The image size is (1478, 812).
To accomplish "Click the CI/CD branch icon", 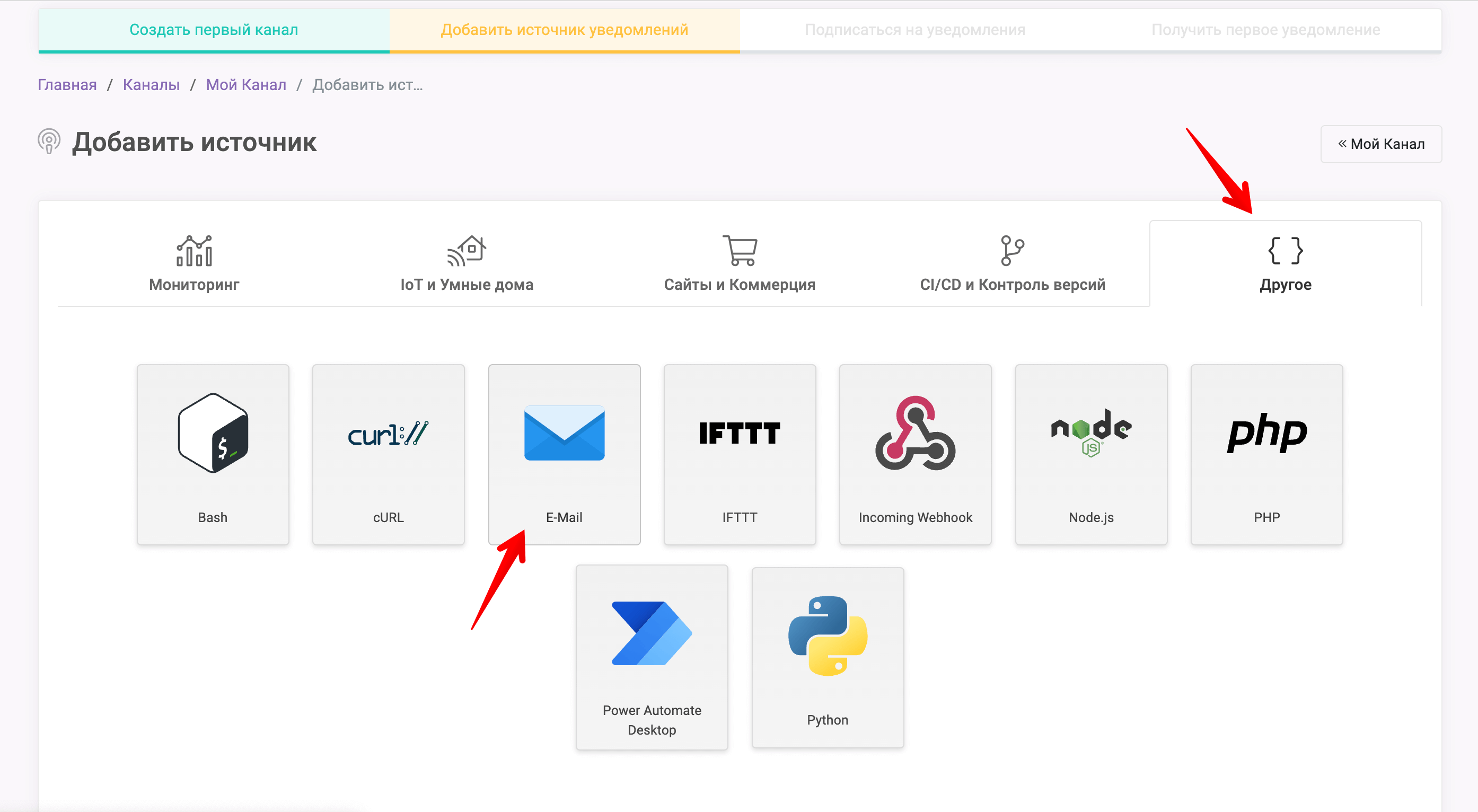I will click(x=1012, y=251).
